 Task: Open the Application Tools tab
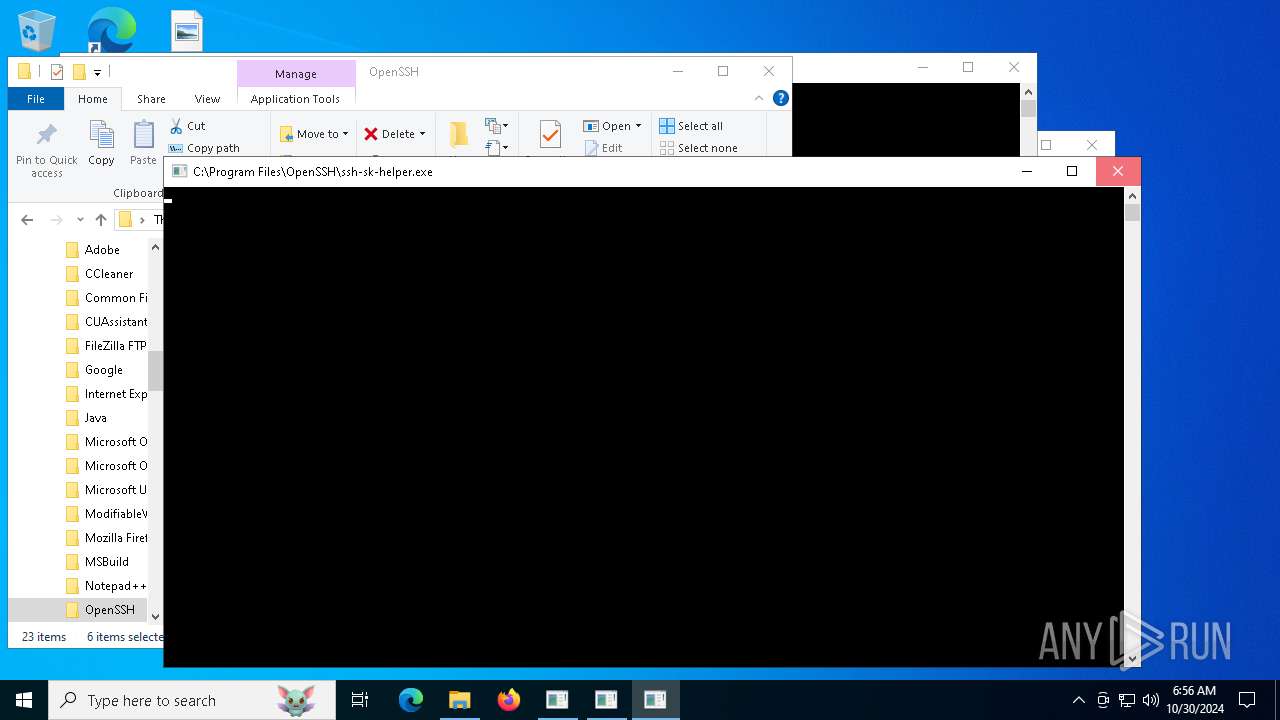click(295, 99)
